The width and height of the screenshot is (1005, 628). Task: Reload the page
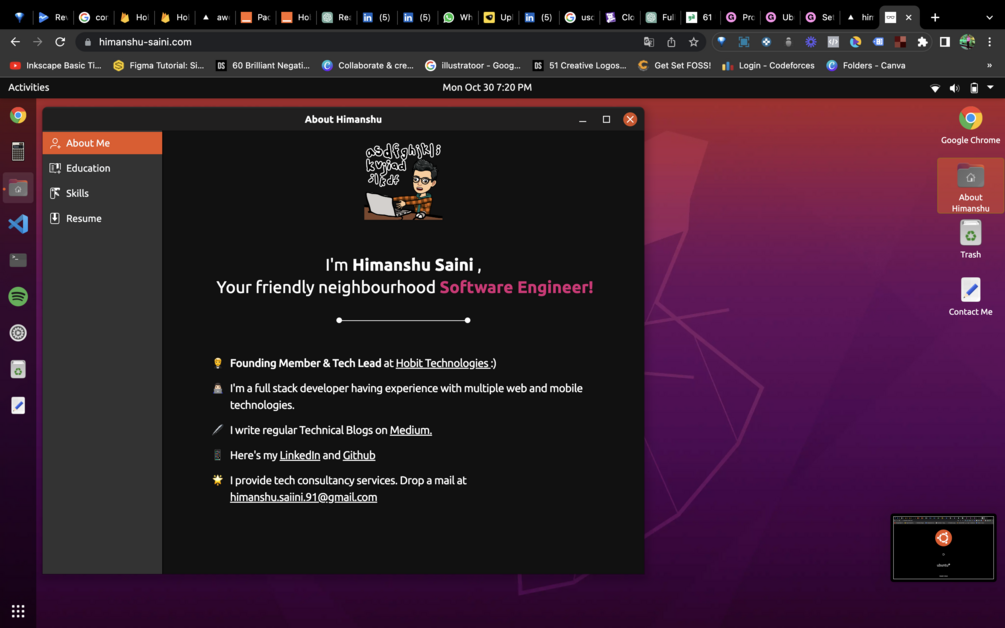[60, 42]
